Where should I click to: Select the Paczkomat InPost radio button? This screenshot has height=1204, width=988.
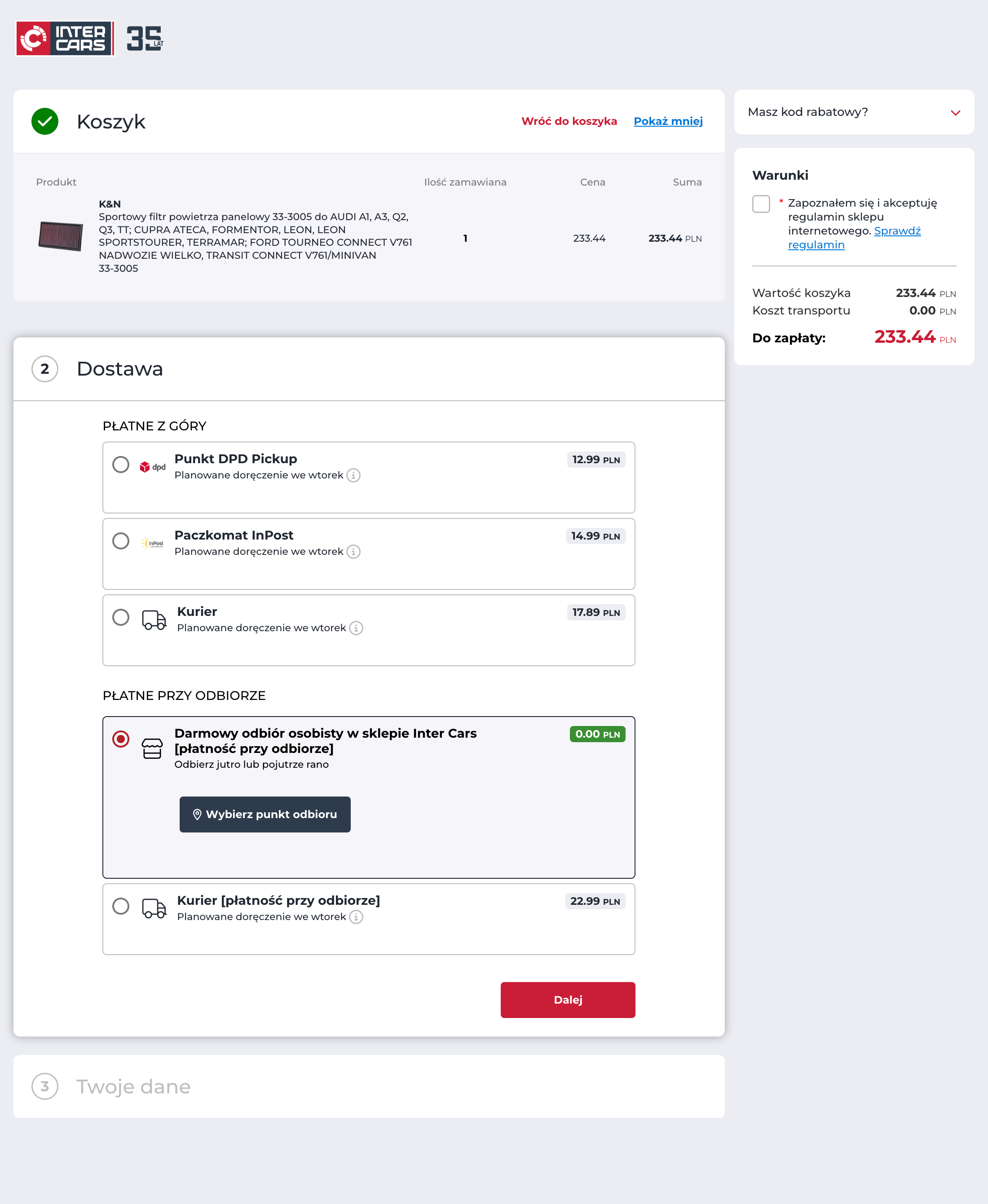click(121, 541)
